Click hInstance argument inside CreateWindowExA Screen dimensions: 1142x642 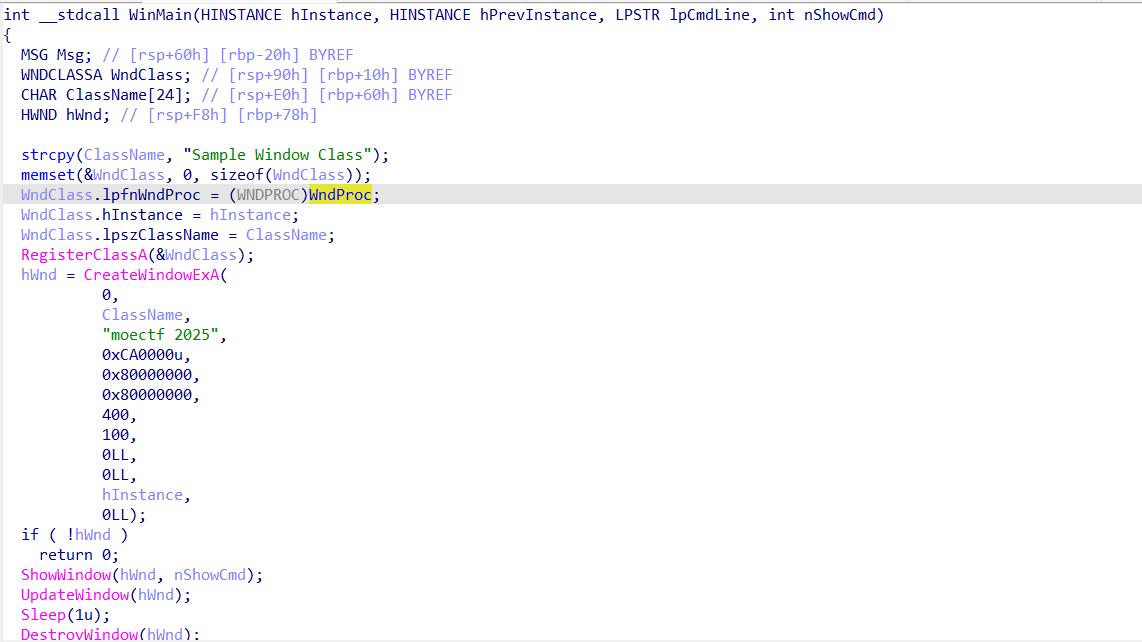point(142,495)
